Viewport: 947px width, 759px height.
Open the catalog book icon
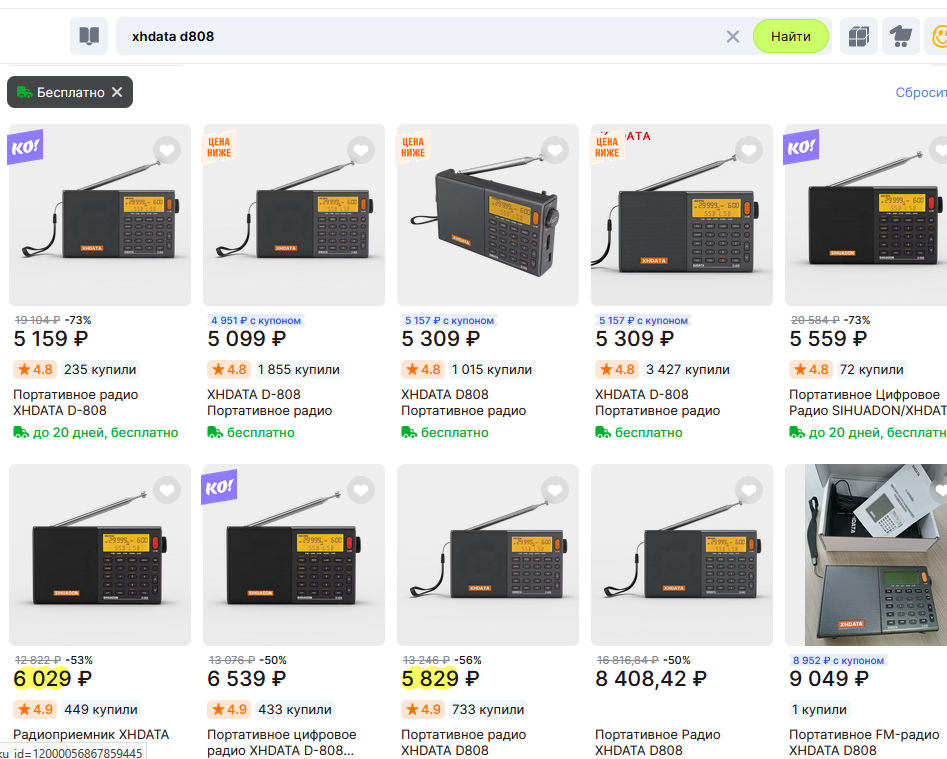[x=89, y=36]
